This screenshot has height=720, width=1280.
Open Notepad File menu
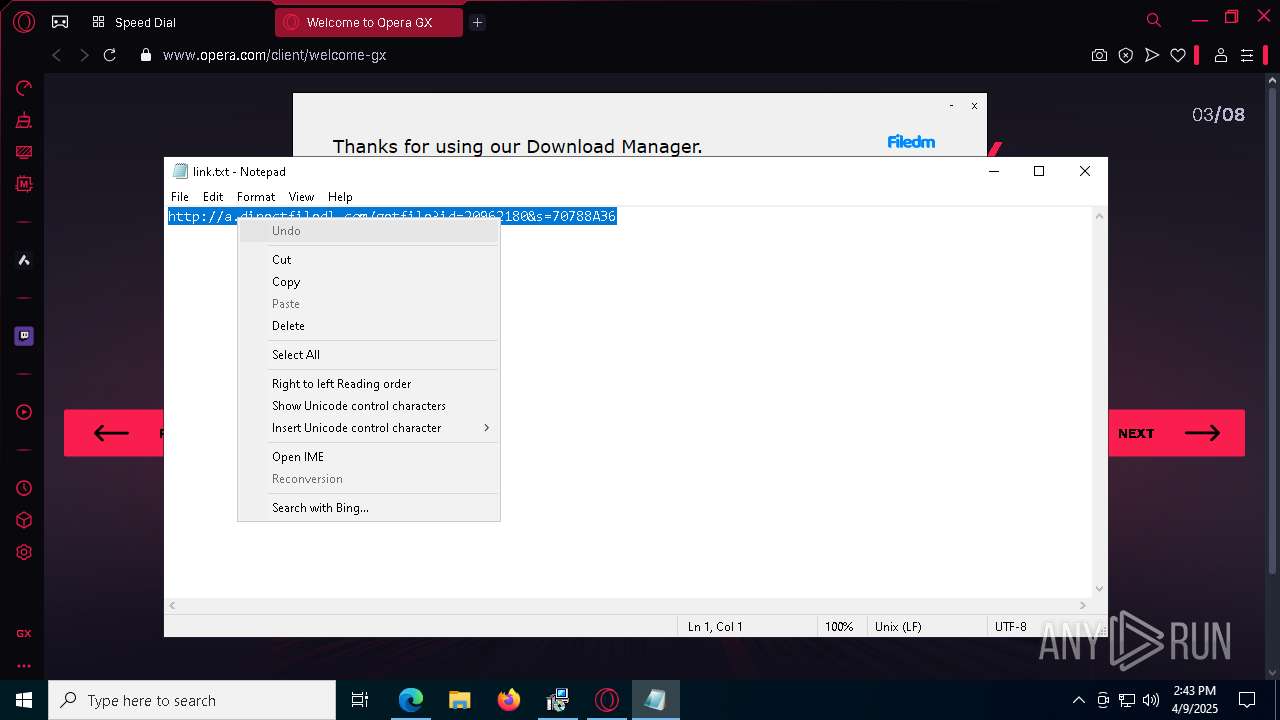coord(180,197)
